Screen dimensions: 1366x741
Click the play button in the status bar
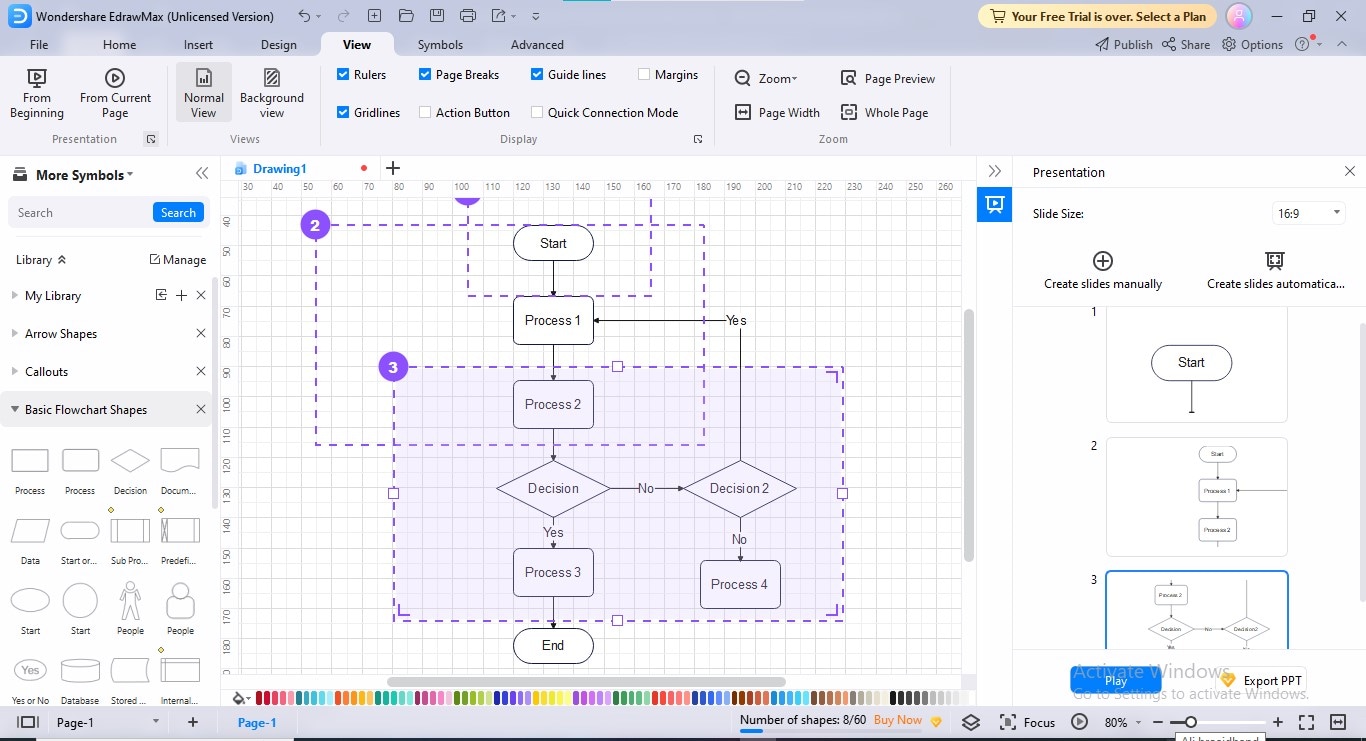tap(1079, 722)
